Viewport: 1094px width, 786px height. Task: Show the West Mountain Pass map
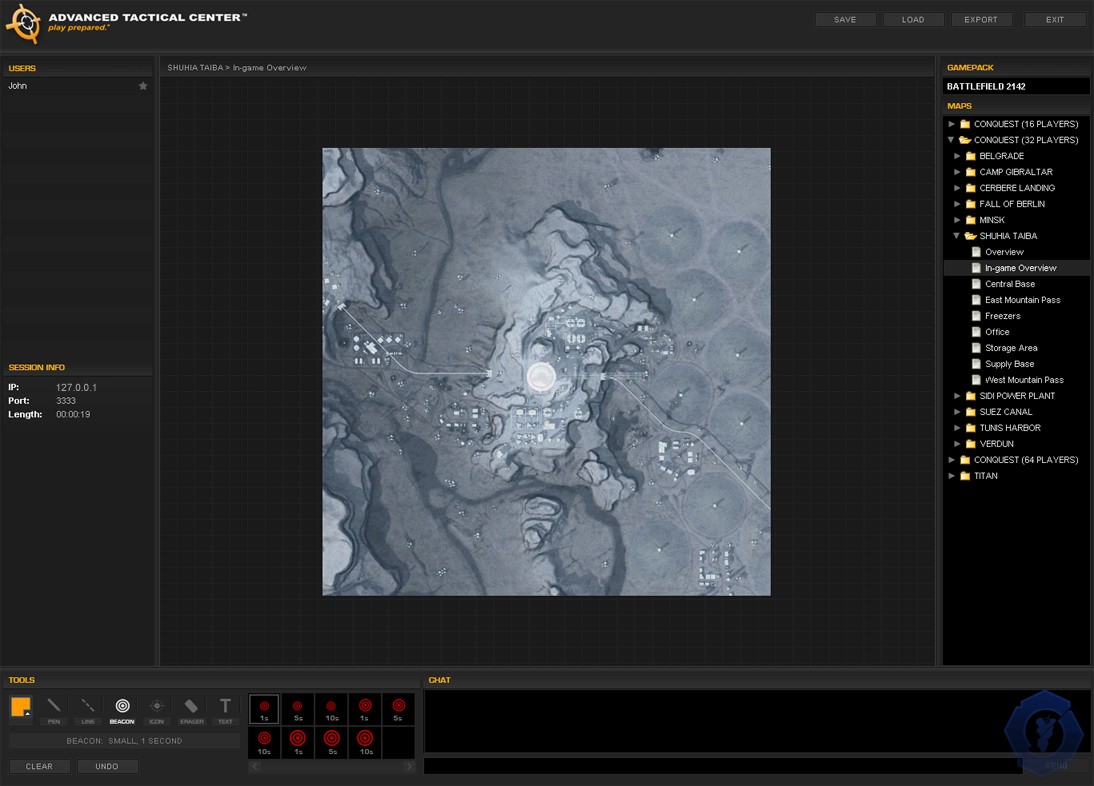(x=1024, y=381)
